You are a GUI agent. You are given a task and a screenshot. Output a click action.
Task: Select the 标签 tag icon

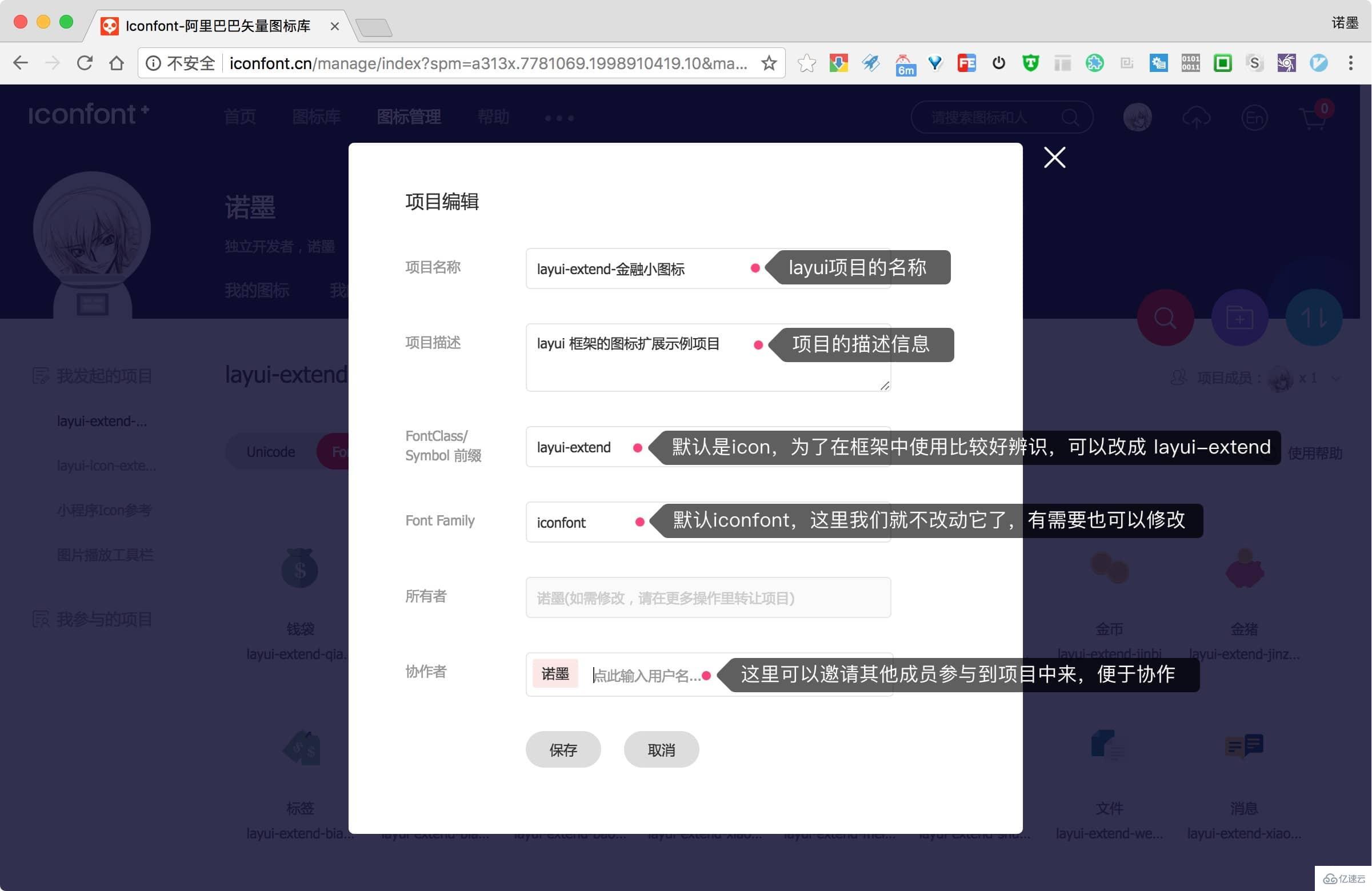(301, 748)
